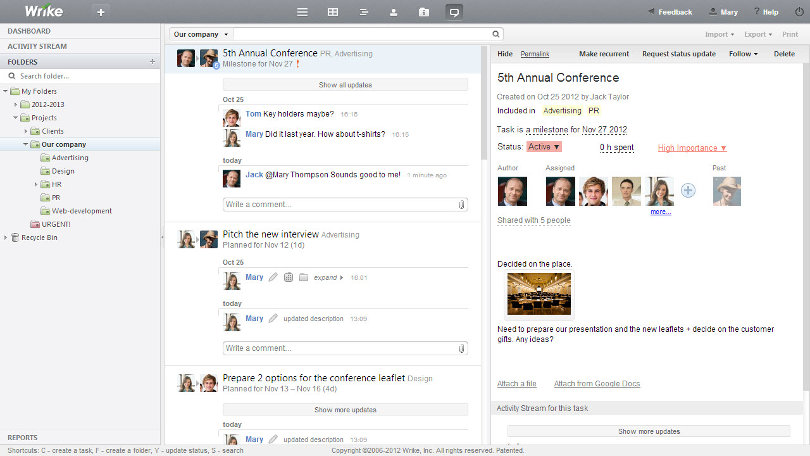The image size is (810, 456).
Task: Go to Dashboard
Action: coord(29,31)
